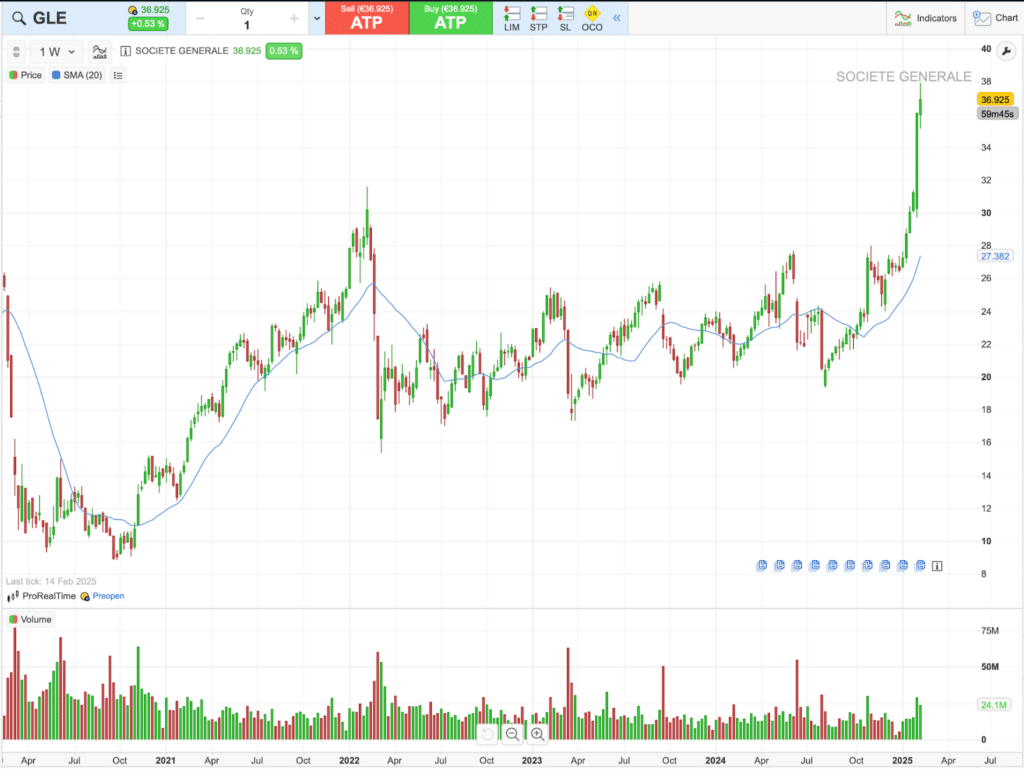
Task: Click the chart link chain icon
Action: pyautogui.click(x=16, y=52)
